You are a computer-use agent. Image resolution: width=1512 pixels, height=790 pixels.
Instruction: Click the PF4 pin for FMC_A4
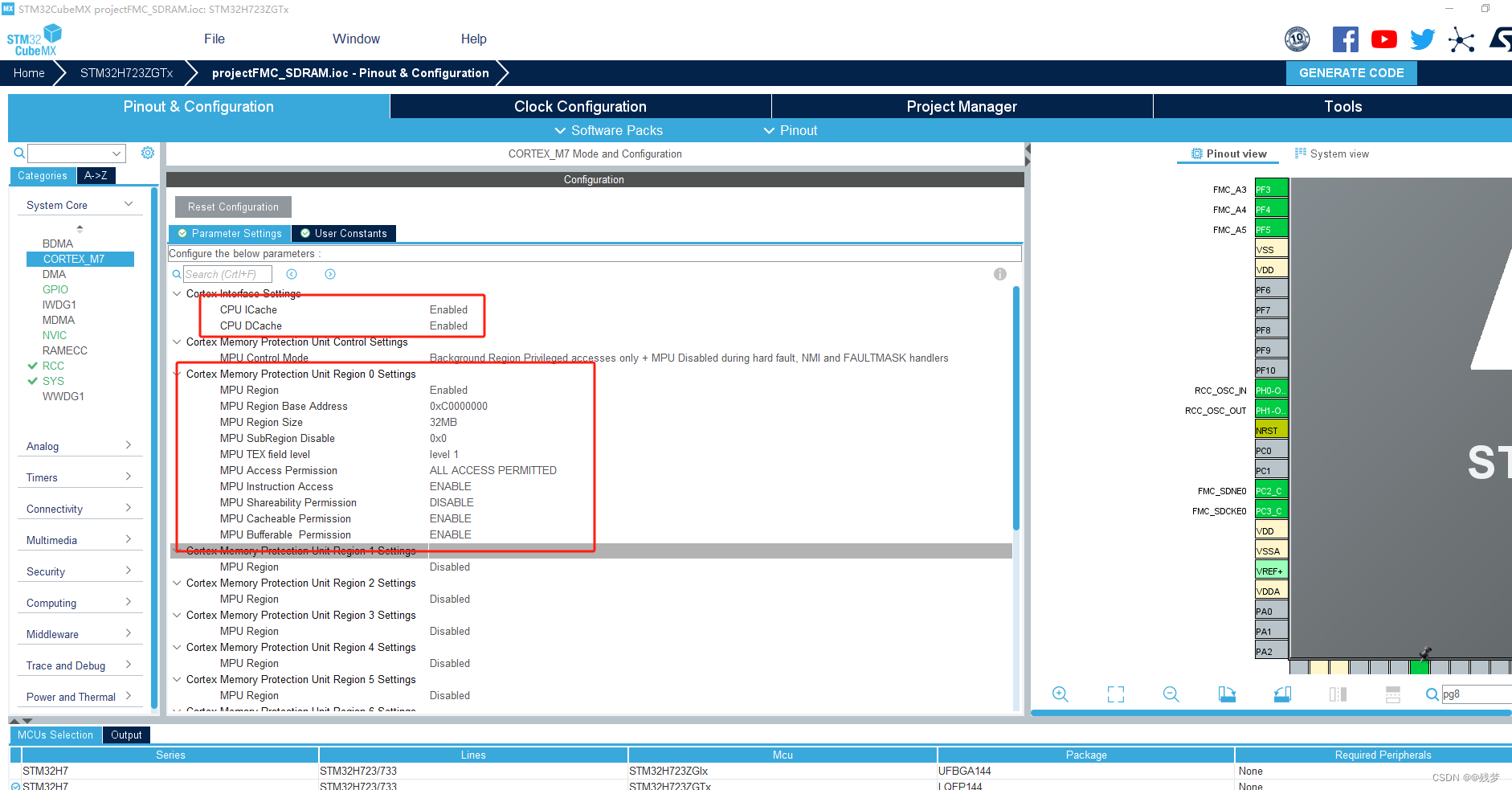coord(1272,209)
